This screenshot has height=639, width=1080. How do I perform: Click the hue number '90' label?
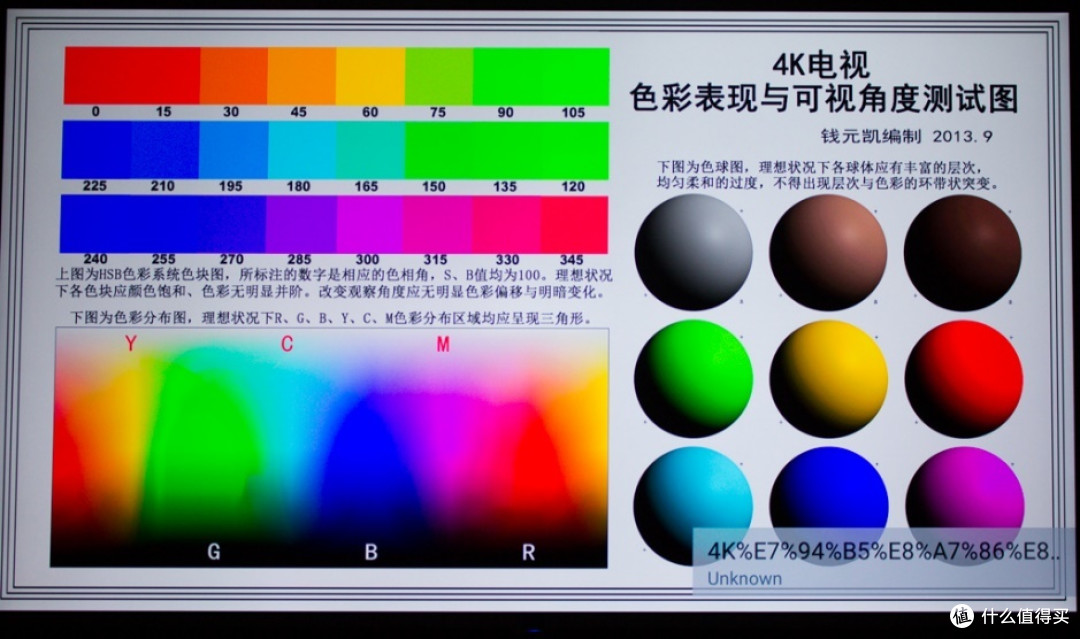[506, 112]
